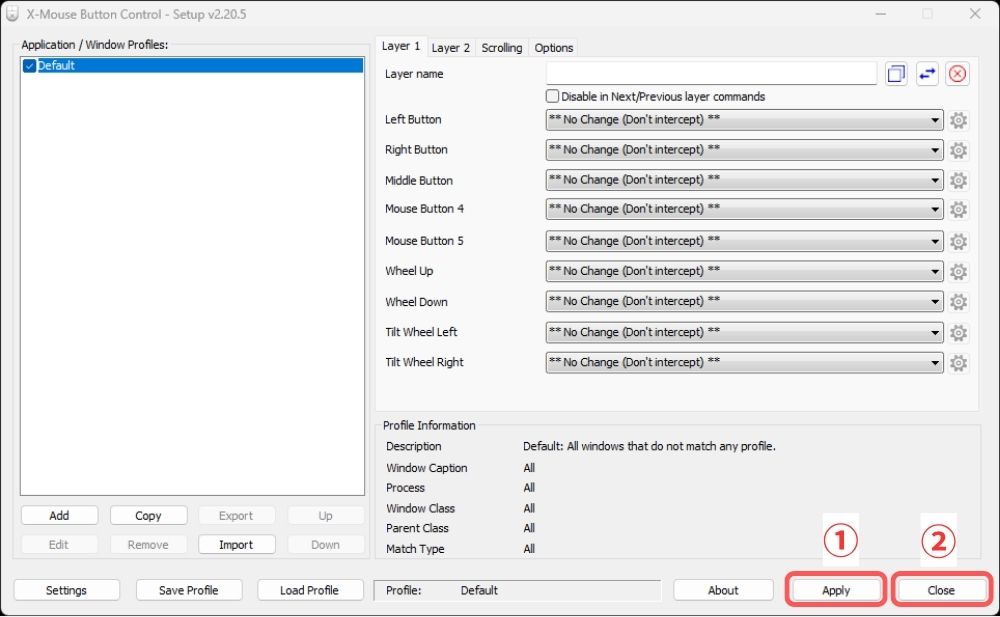
Task: Copy the layer using the copy icon
Action: click(896, 74)
